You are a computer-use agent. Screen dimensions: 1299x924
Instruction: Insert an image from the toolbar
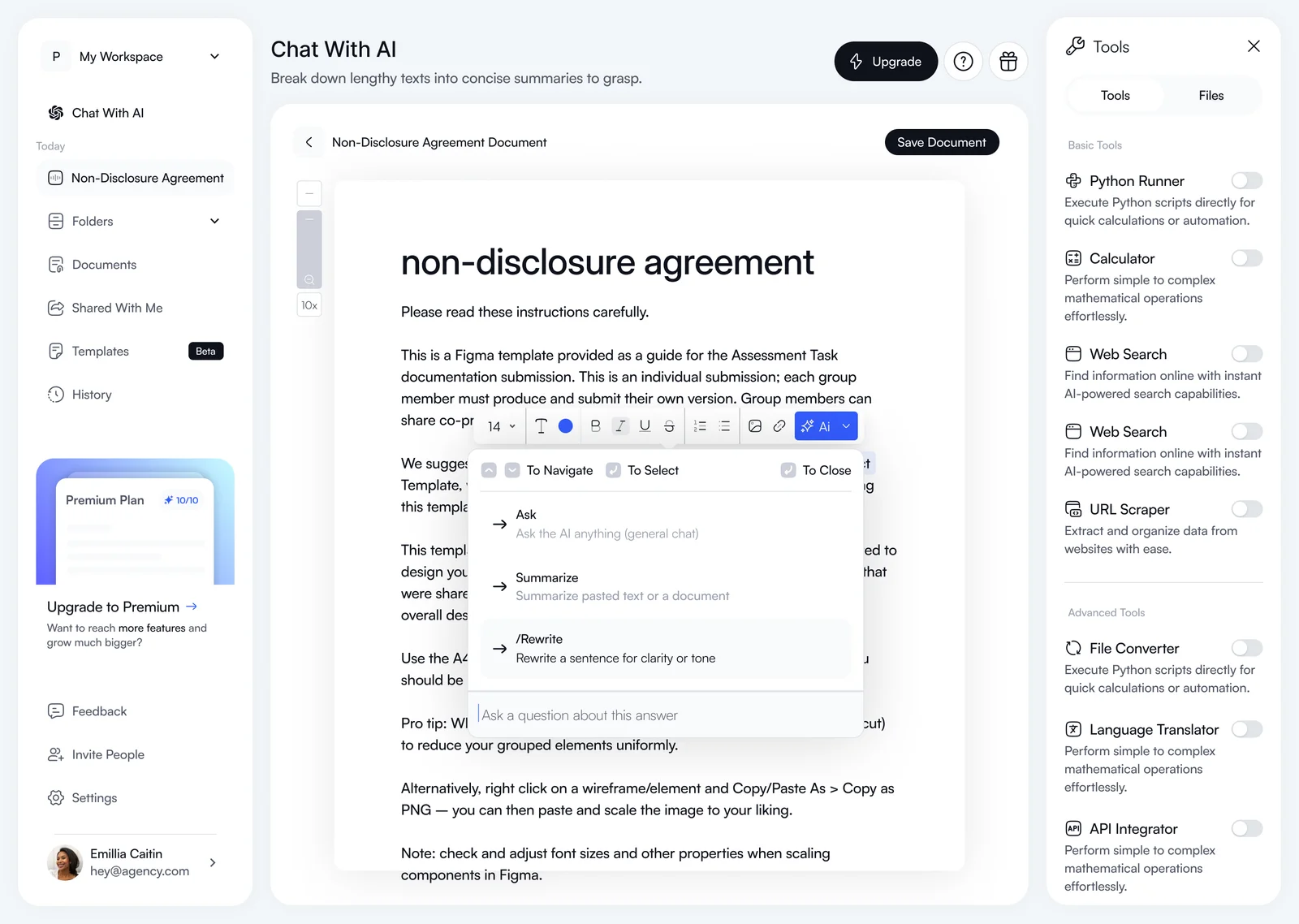point(755,426)
